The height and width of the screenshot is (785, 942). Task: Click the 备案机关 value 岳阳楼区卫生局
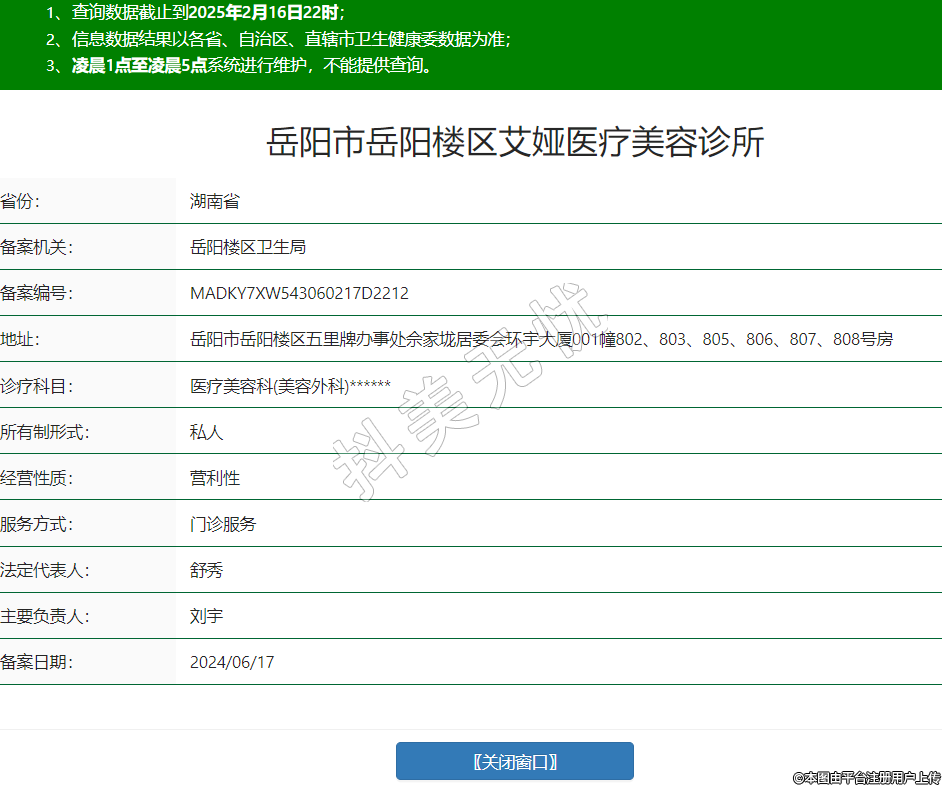click(x=248, y=247)
